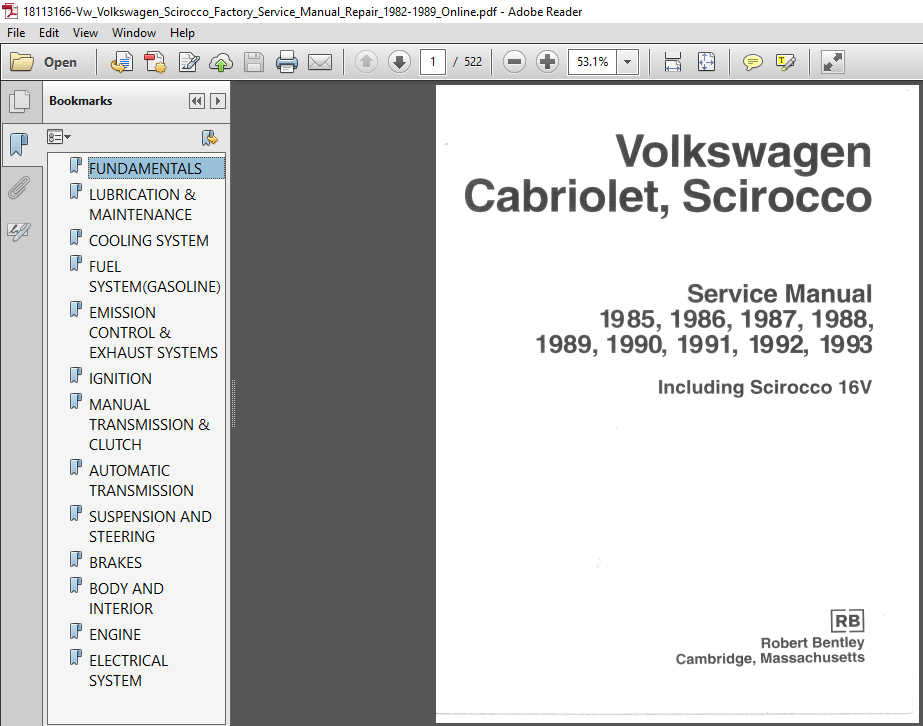Click the find current bookmark icon

[x=209, y=138]
